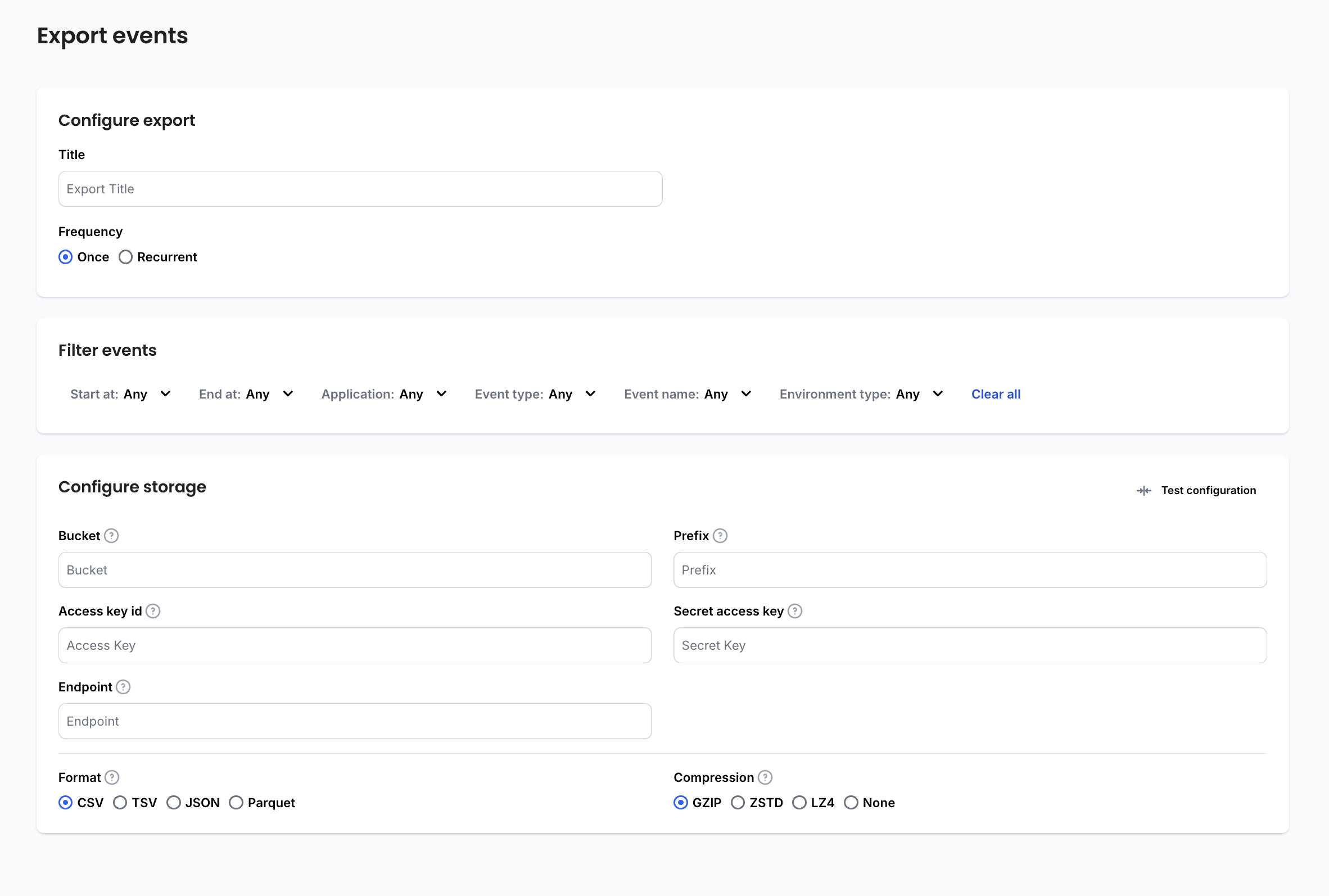Click the Test configuration connection icon

click(1143, 490)
